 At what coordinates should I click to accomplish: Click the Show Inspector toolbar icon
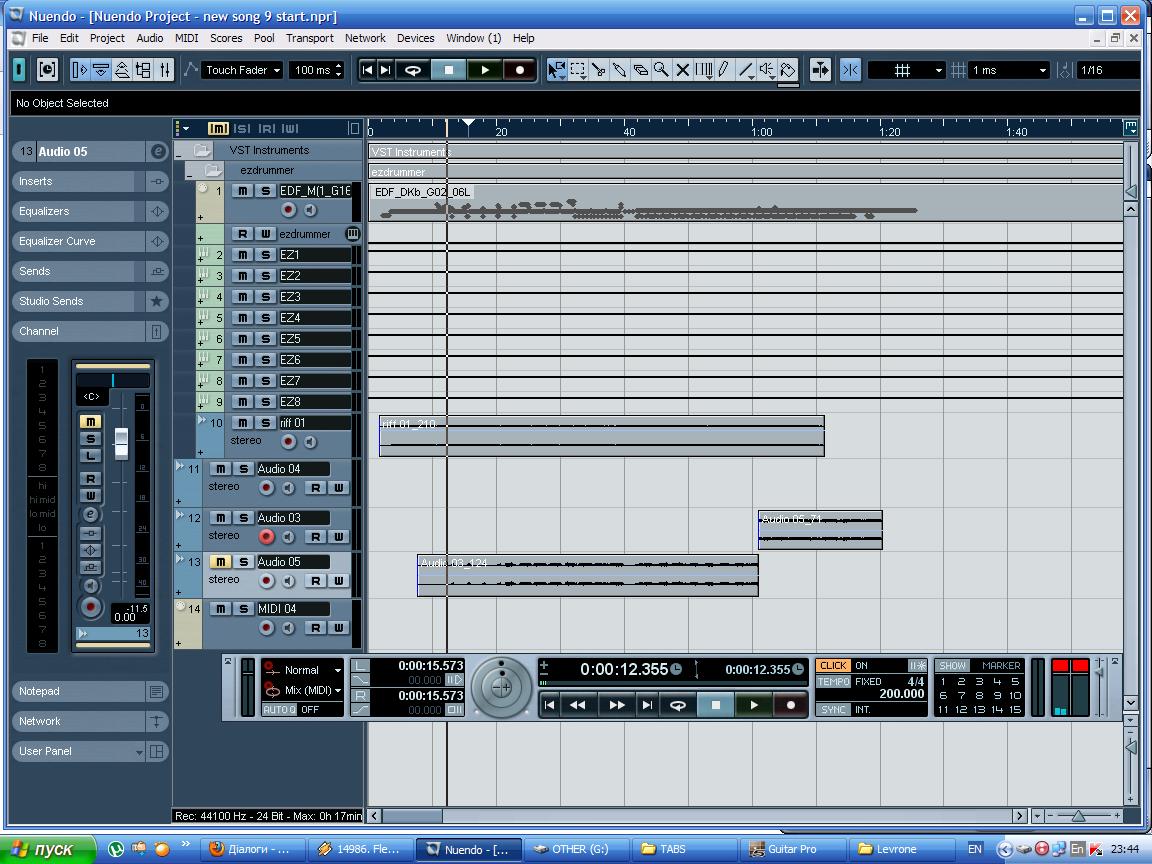click(x=79, y=70)
